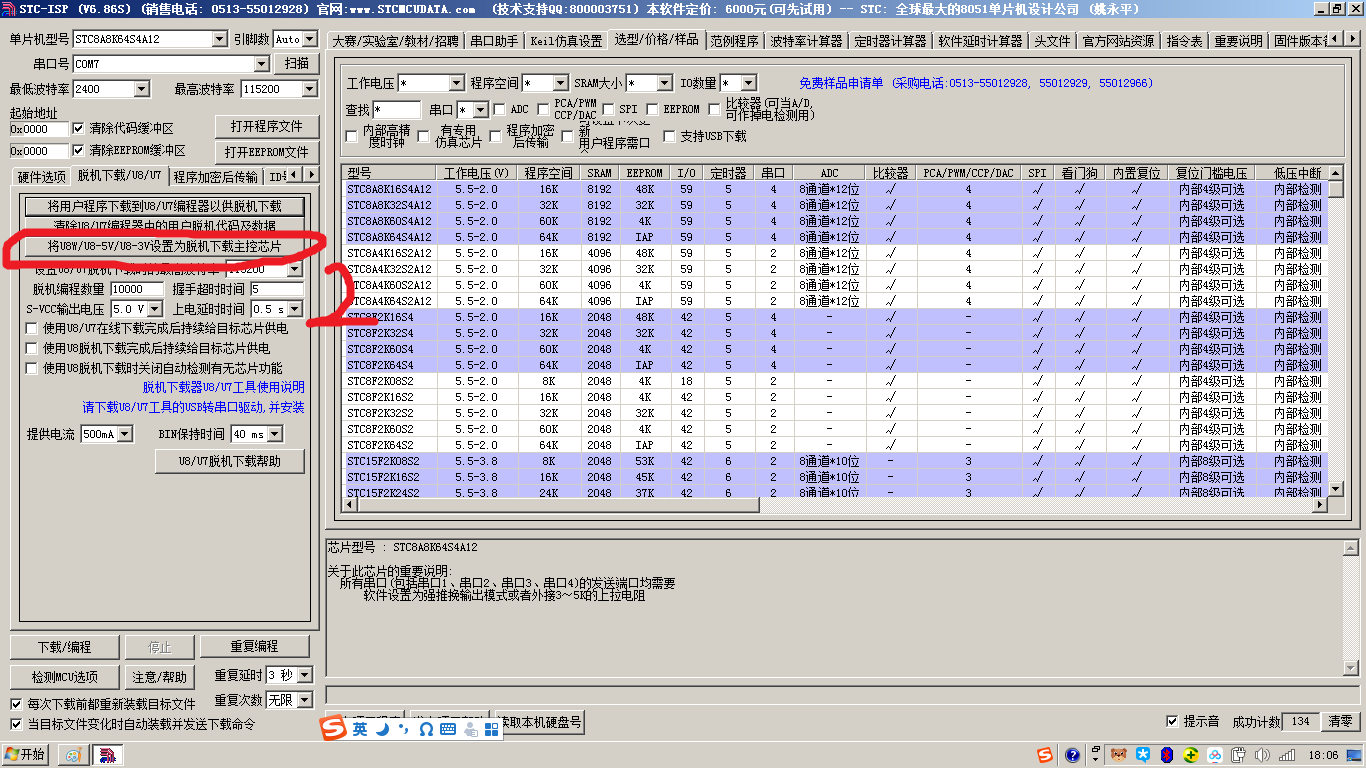Toggle 清除EEPROM缓冲区 checkbox

78,151
